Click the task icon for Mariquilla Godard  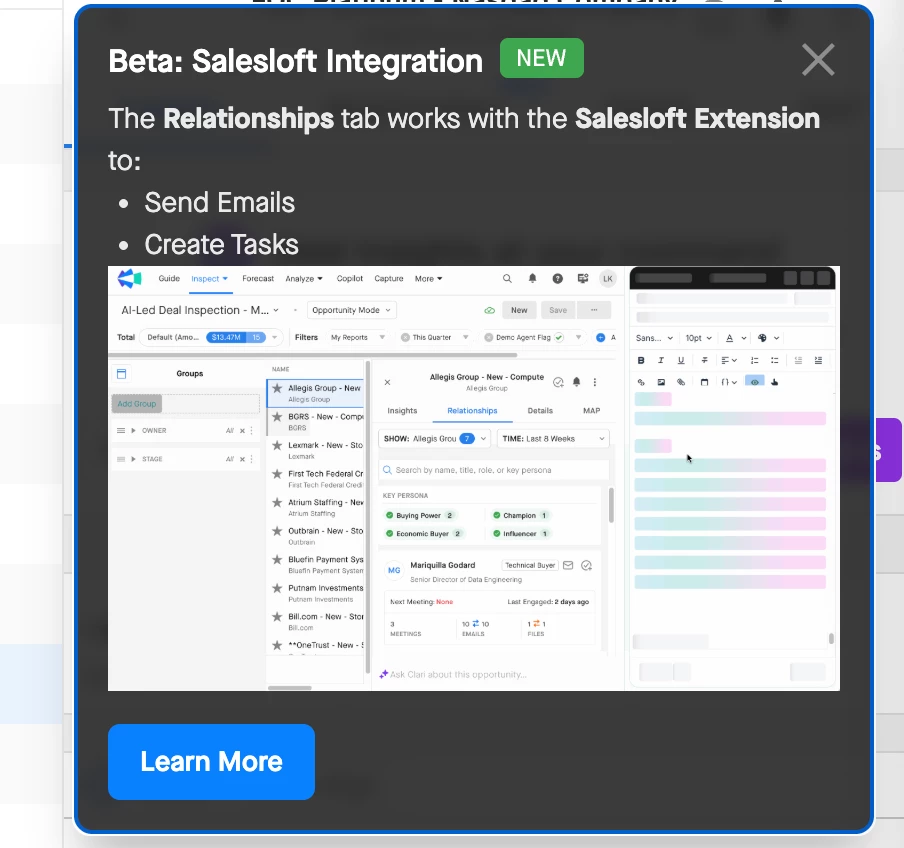(x=586, y=566)
